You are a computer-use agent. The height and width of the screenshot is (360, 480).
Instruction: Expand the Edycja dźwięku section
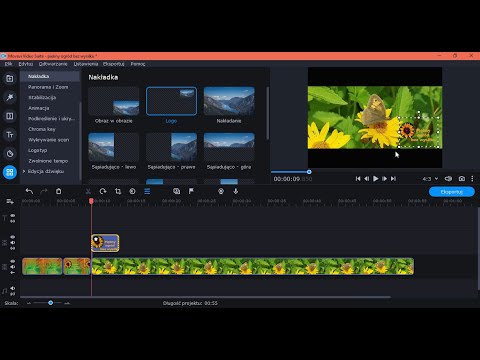point(24,171)
